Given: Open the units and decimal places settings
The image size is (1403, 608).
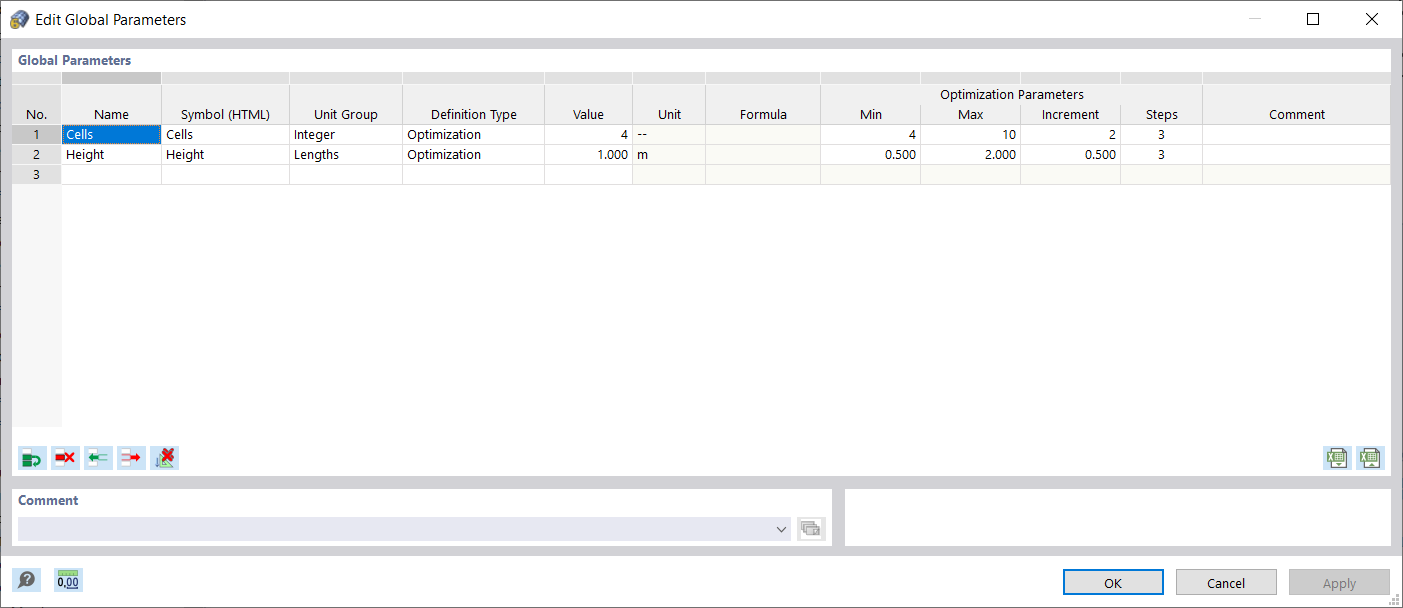Looking at the screenshot, I should (x=66, y=579).
